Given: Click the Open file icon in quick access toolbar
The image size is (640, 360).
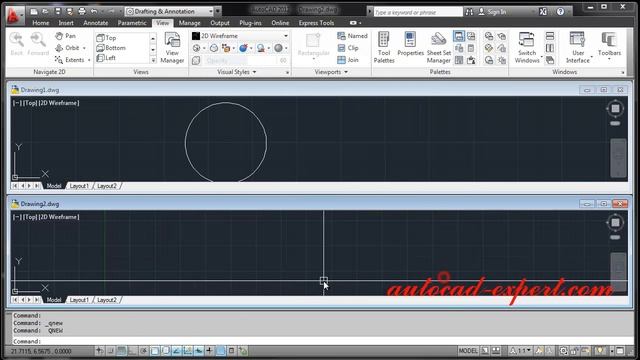Looking at the screenshot, I should tap(45, 11).
